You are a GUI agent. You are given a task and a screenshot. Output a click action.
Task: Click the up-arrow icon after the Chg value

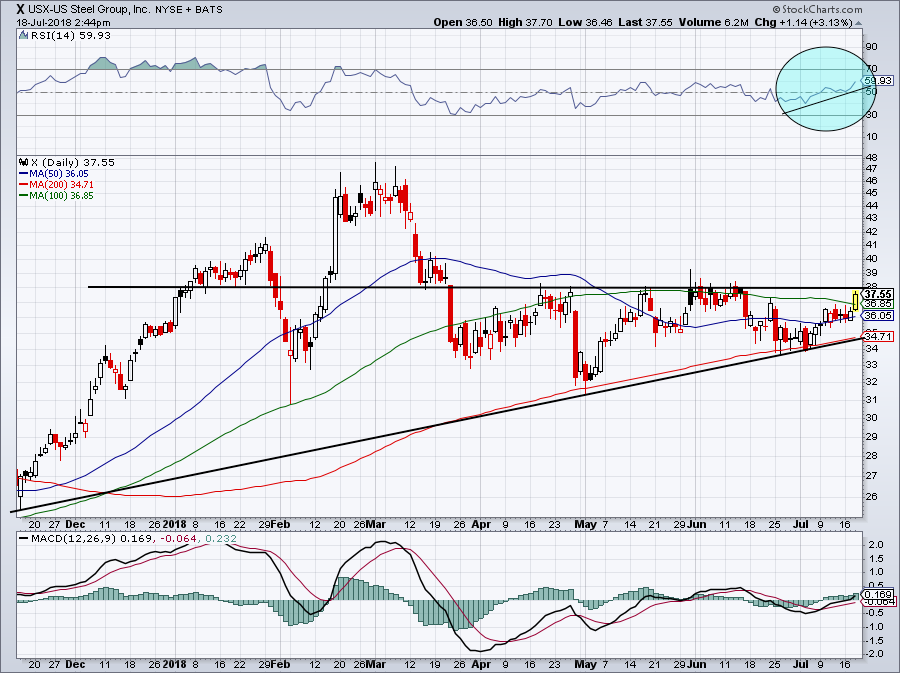[x=858, y=24]
